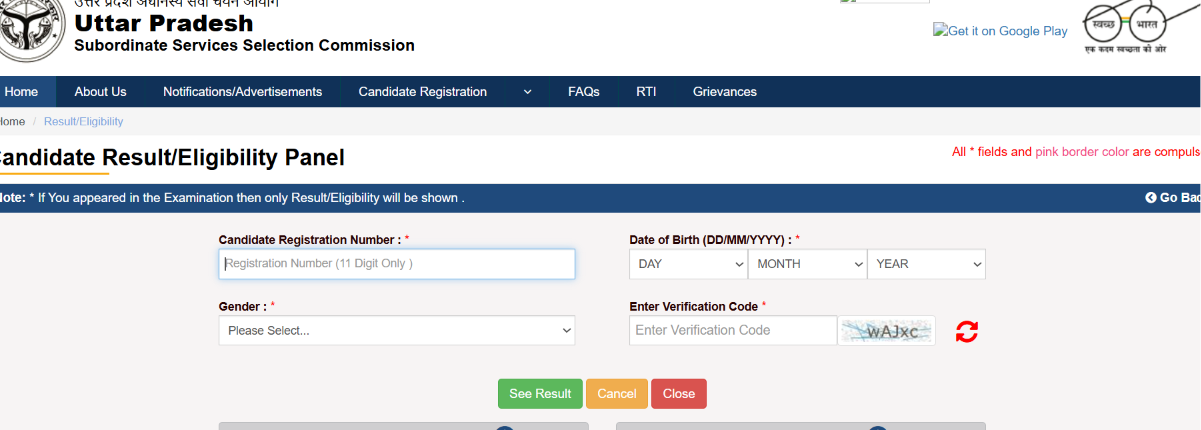1201x430 pixels.
Task: Click the red Close button
Action: pos(679,394)
